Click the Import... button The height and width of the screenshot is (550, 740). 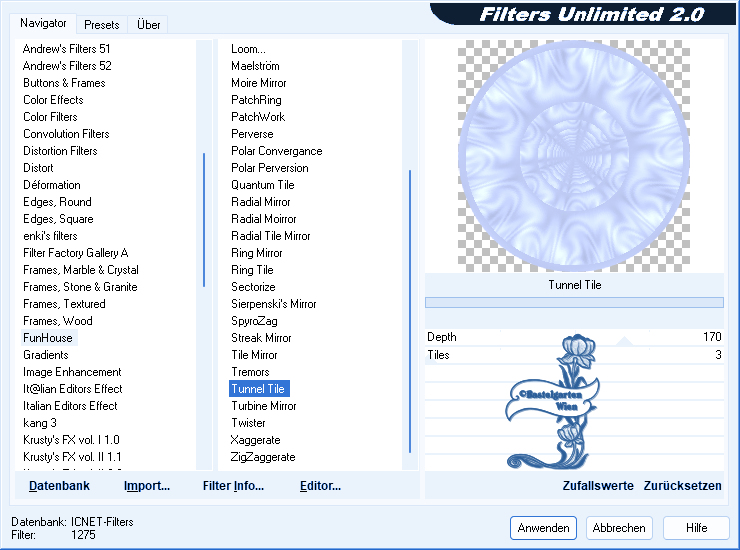(147, 486)
